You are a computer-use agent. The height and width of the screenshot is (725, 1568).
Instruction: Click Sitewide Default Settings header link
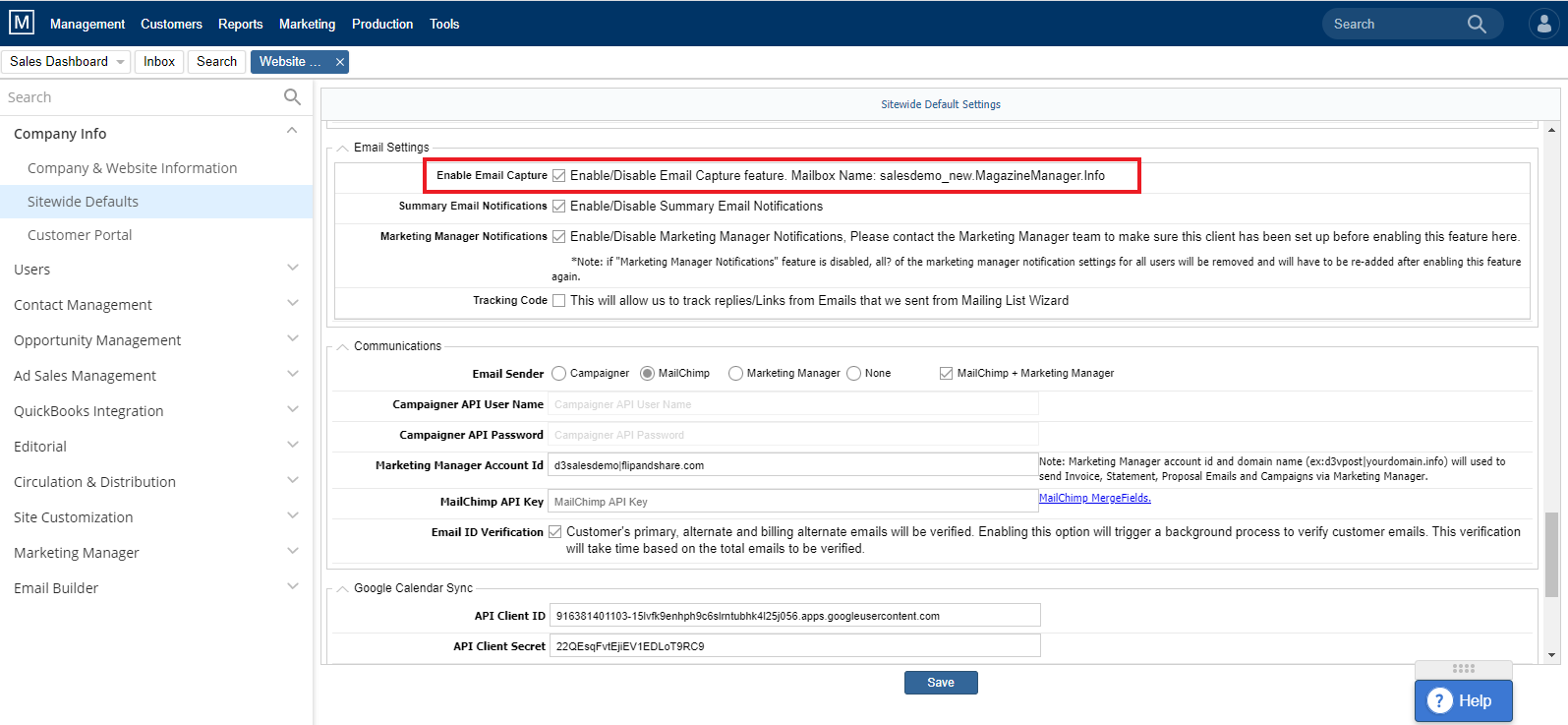pyautogui.click(x=941, y=104)
